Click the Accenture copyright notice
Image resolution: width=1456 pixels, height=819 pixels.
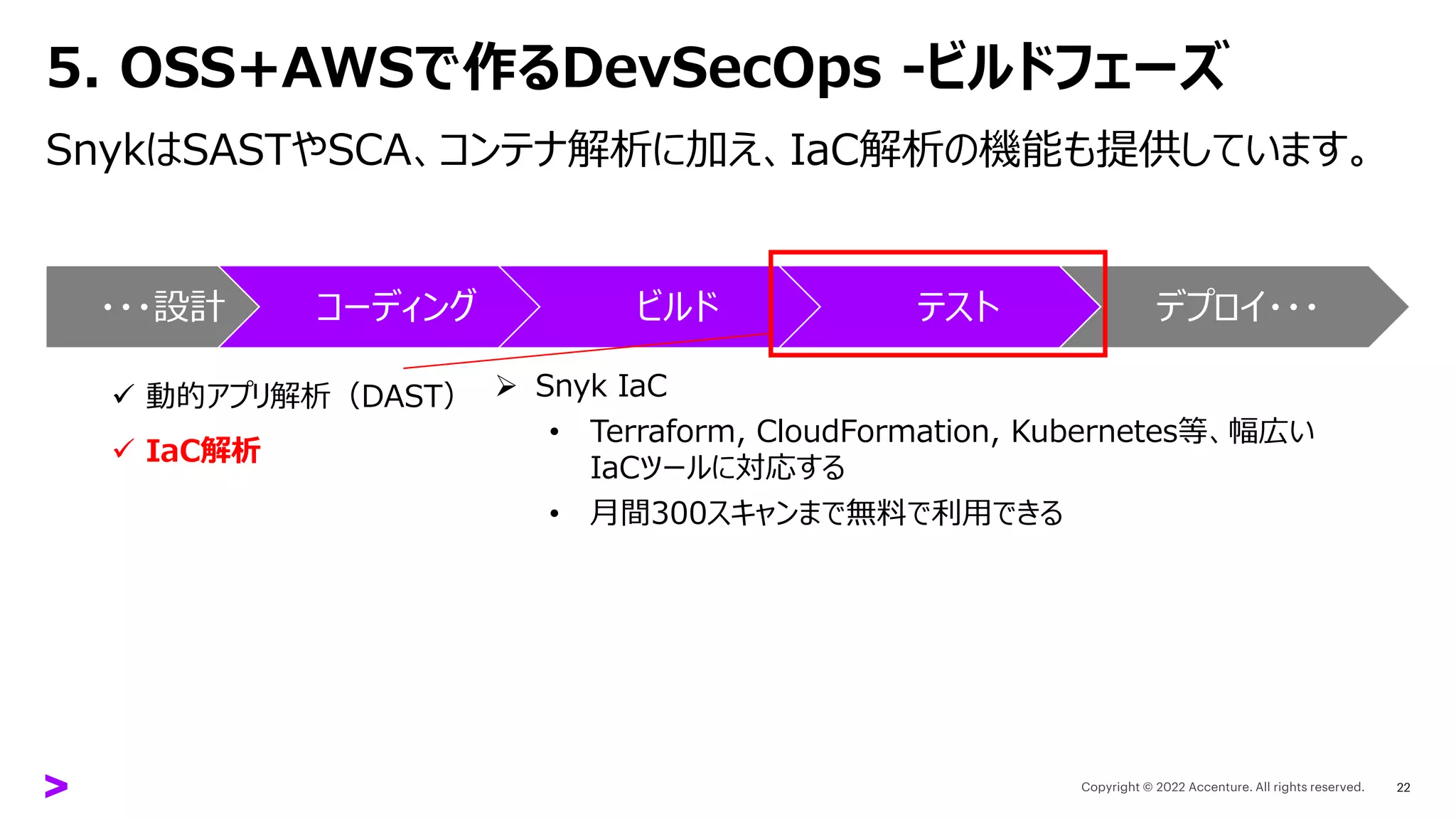pos(1222,787)
